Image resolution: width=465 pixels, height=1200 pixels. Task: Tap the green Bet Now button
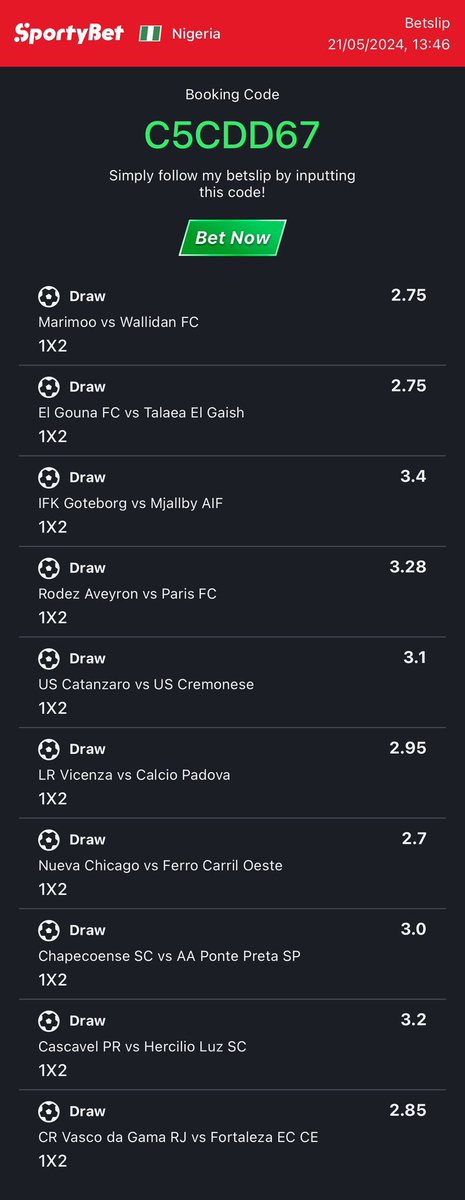[233, 238]
